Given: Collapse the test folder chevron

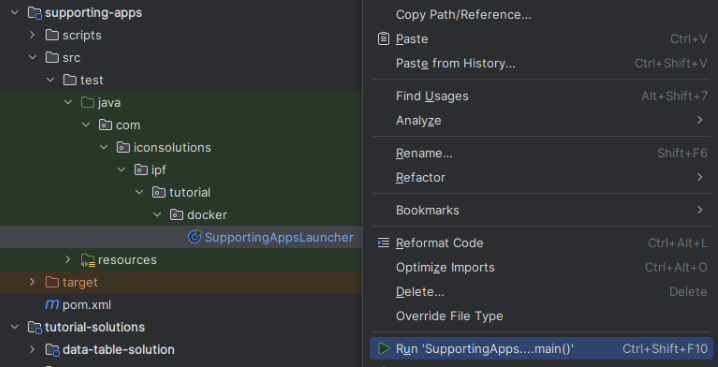Looking at the screenshot, I should click(50, 80).
